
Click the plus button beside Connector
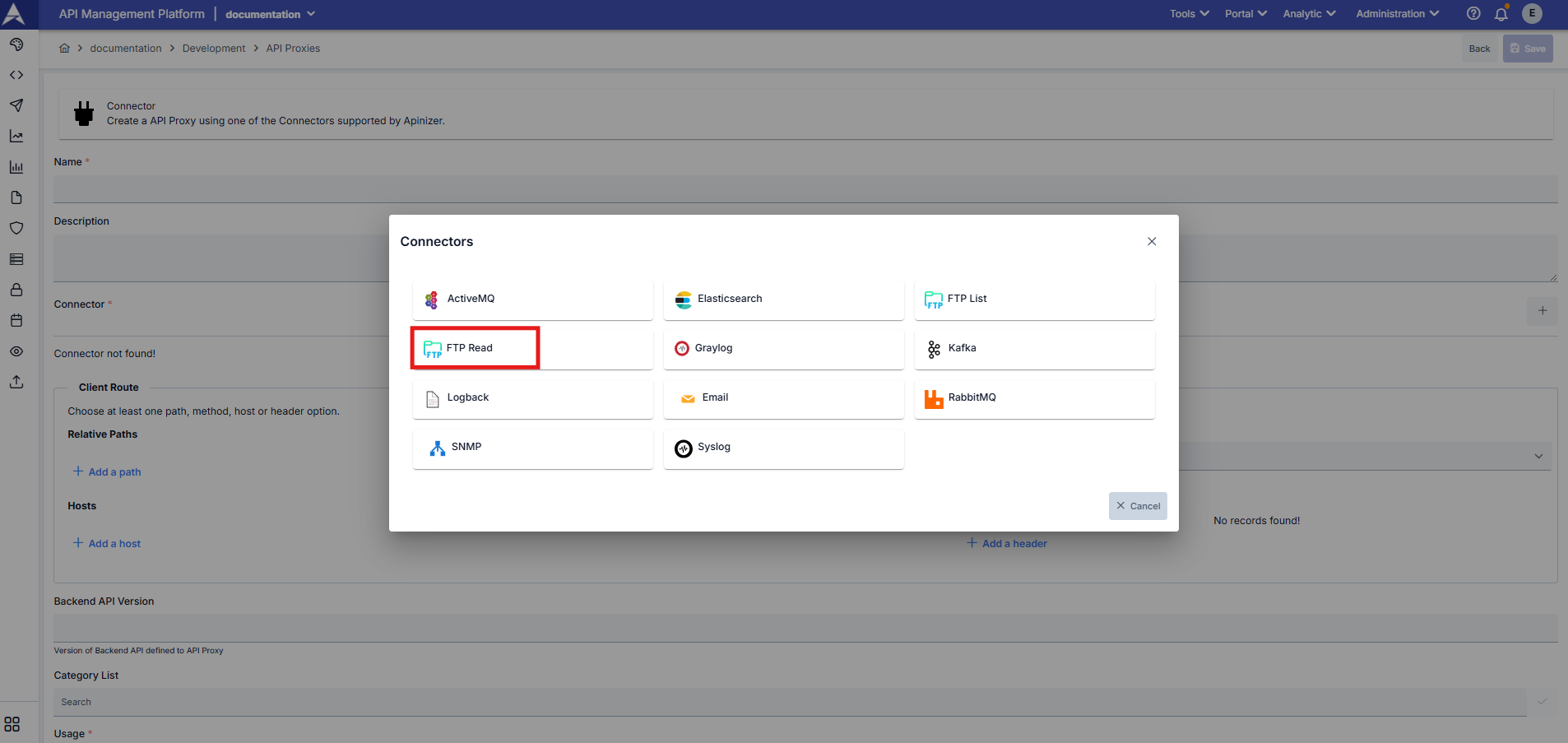(x=1542, y=311)
